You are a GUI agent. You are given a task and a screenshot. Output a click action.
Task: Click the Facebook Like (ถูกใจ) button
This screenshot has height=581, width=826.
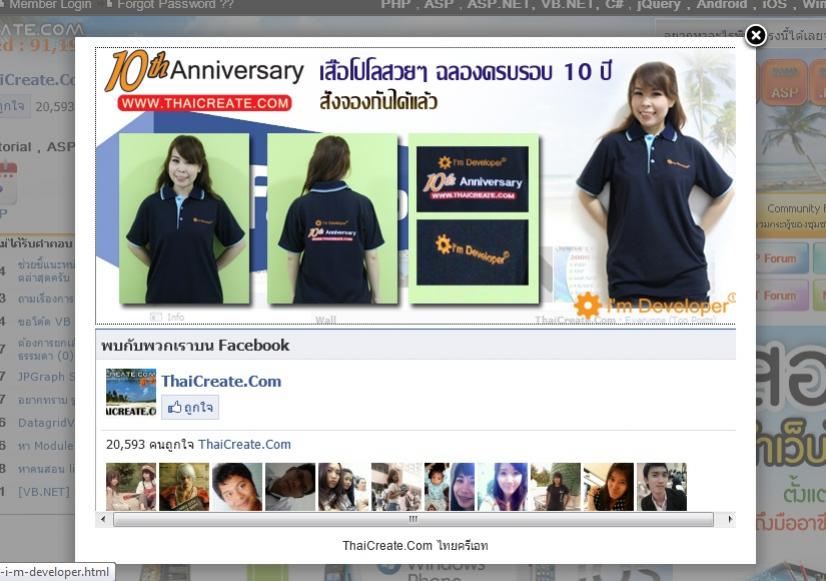pyautogui.click(x=190, y=407)
